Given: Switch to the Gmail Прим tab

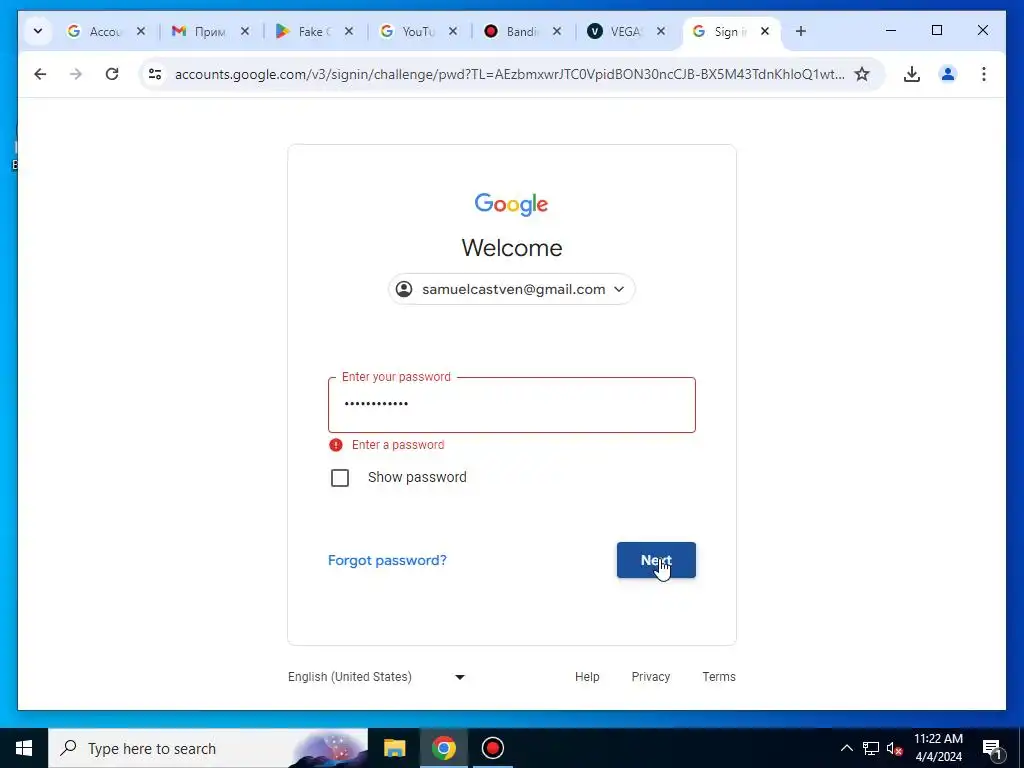Looking at the screenshot, I should pos(199,31).
